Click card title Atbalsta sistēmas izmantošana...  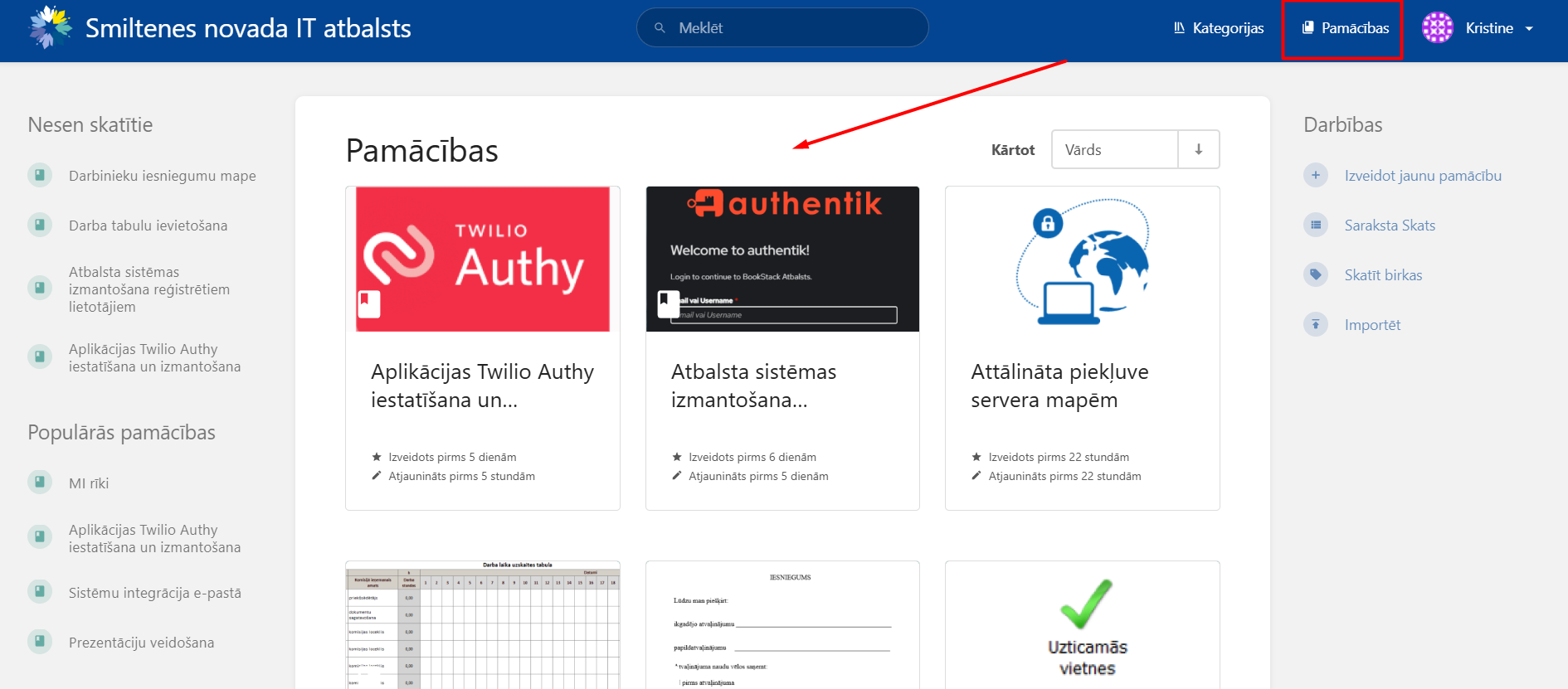click(x=753, y=386)
